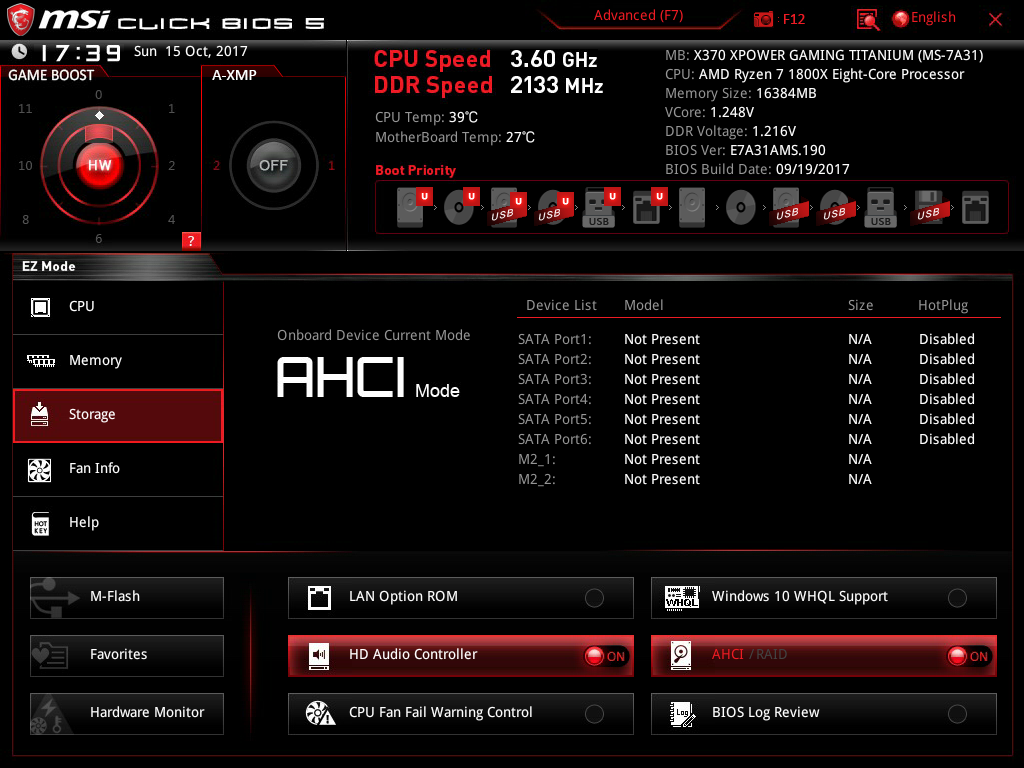Open the Fan Info section
This screenshot has height=768, width=1024.
pos(118,469)
